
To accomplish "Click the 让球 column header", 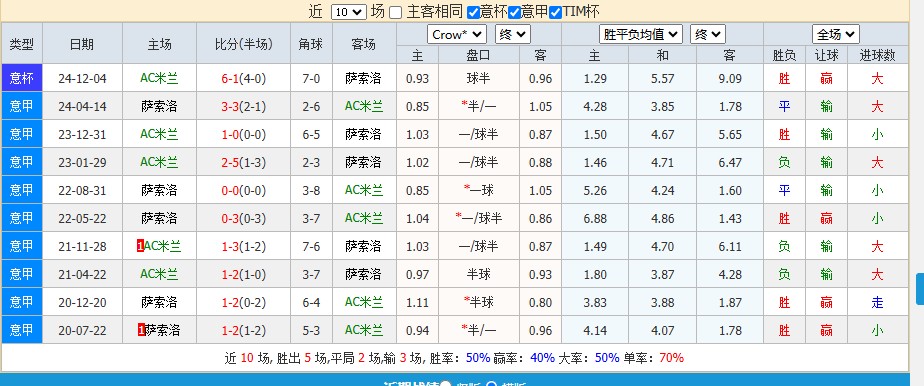I will [826, 55].
